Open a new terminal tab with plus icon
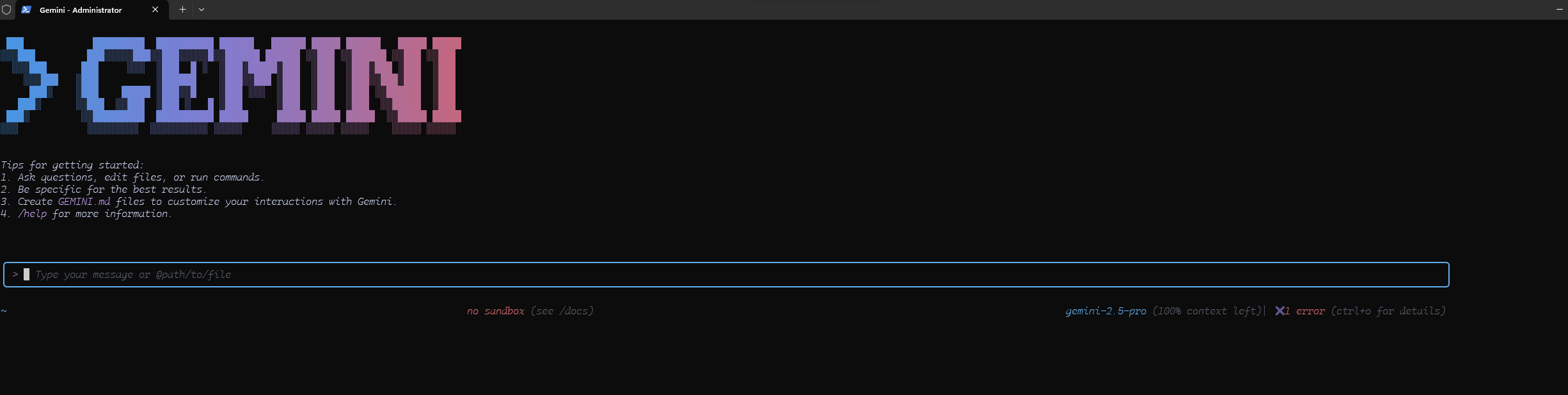 point(182,10)
